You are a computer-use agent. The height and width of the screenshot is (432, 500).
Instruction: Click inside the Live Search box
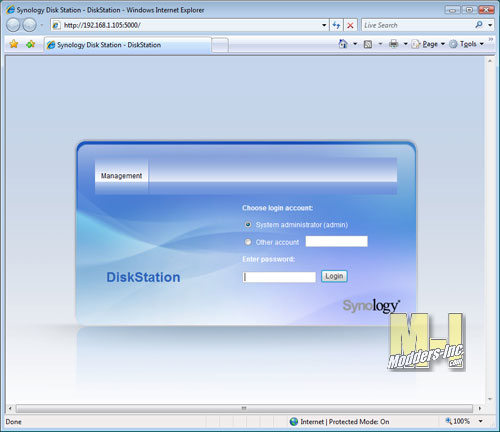point(418,25)
